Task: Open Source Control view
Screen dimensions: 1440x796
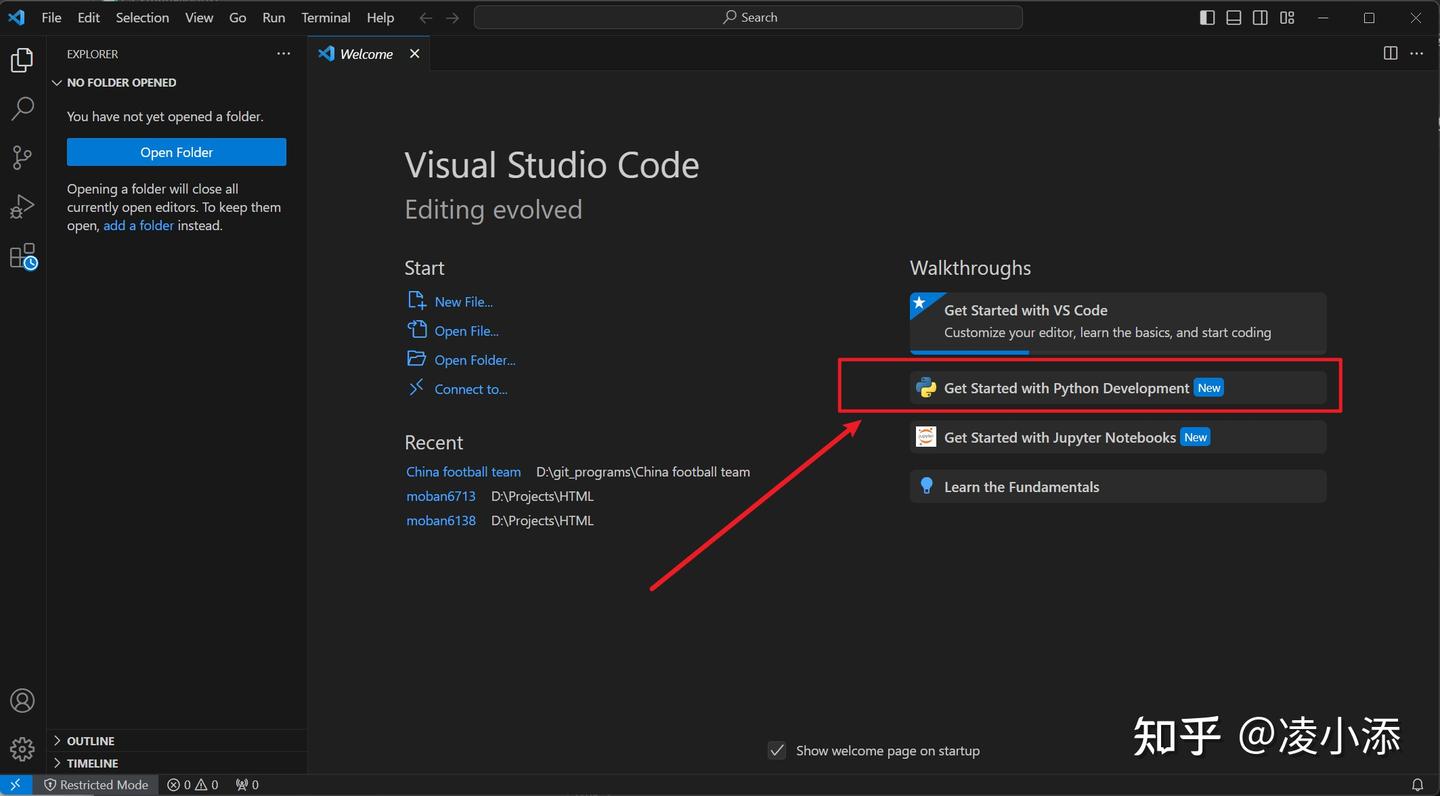Action: [22, 157]
